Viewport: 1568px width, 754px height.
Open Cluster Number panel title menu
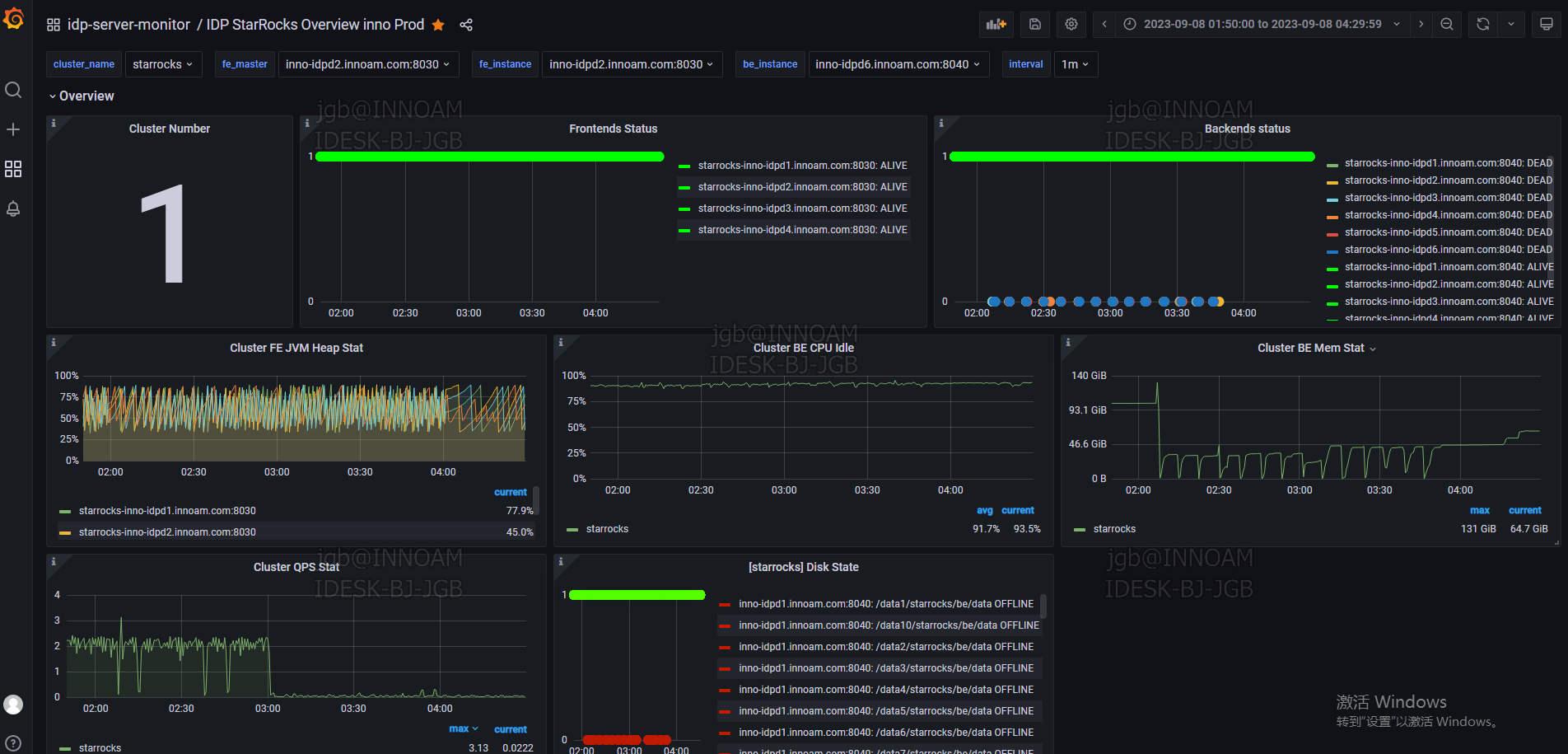pos(170,129)
